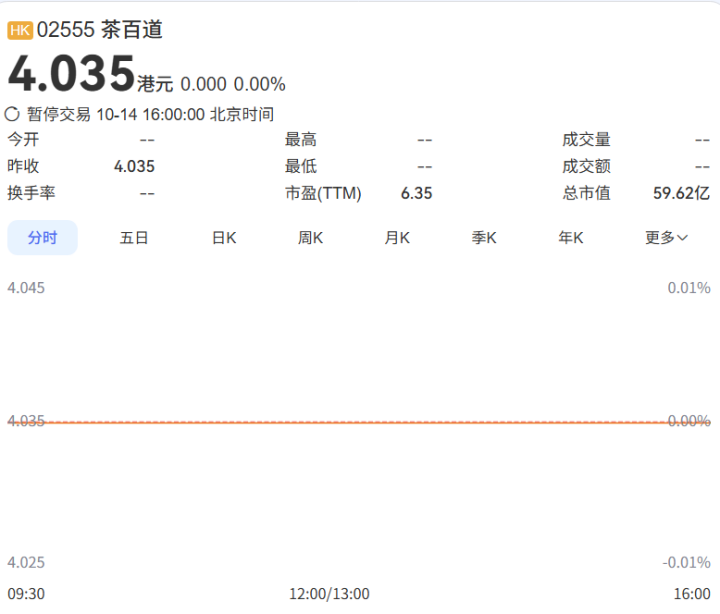Click the 昨收 value 4.035
Screen dimensions: 720x614
tap(134, 166)
